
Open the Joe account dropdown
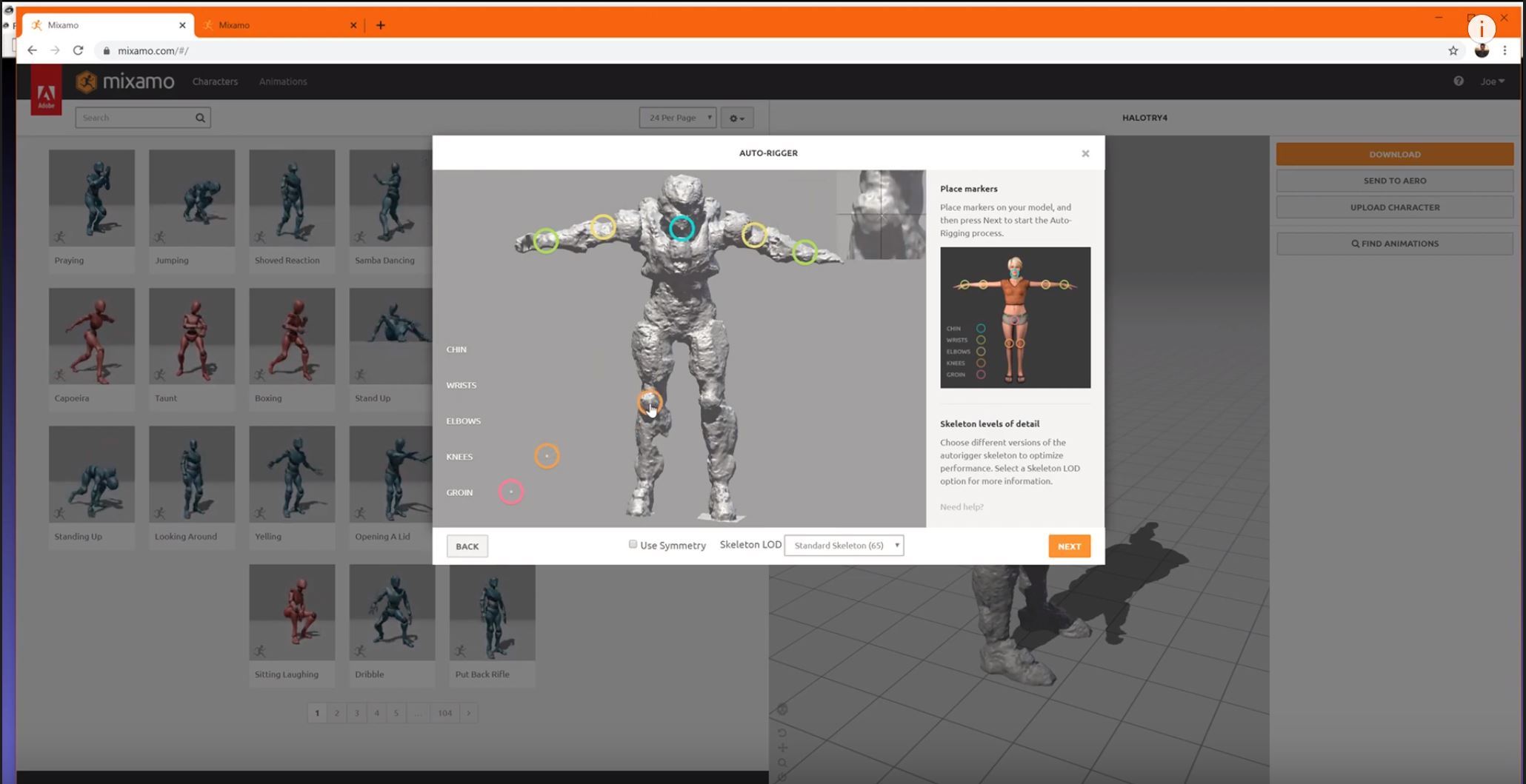pyautogui.click(x=1492, y=81)
